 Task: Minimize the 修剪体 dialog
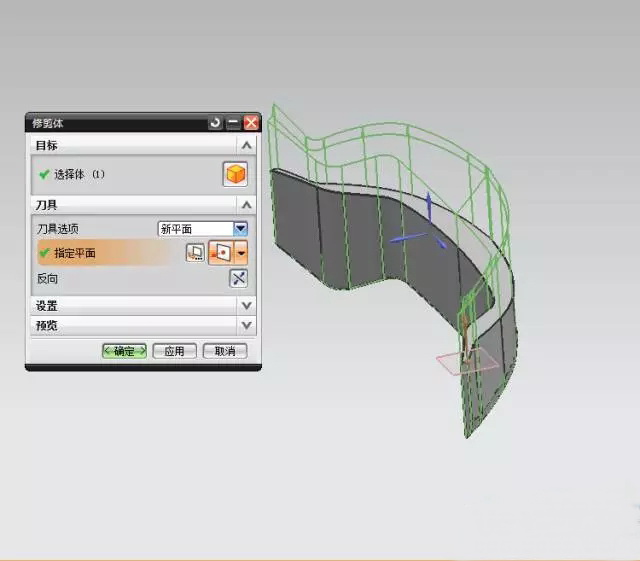point(233,123)
